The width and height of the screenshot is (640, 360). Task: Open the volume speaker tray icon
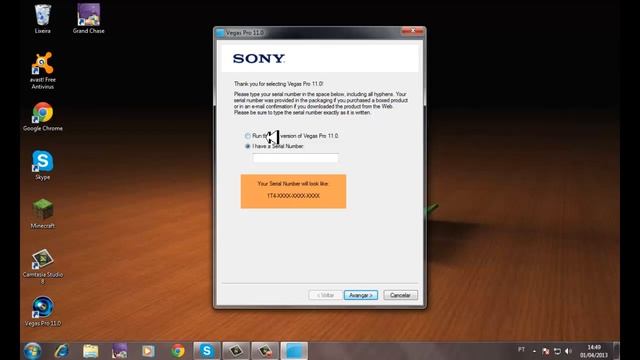click(568, 351)
